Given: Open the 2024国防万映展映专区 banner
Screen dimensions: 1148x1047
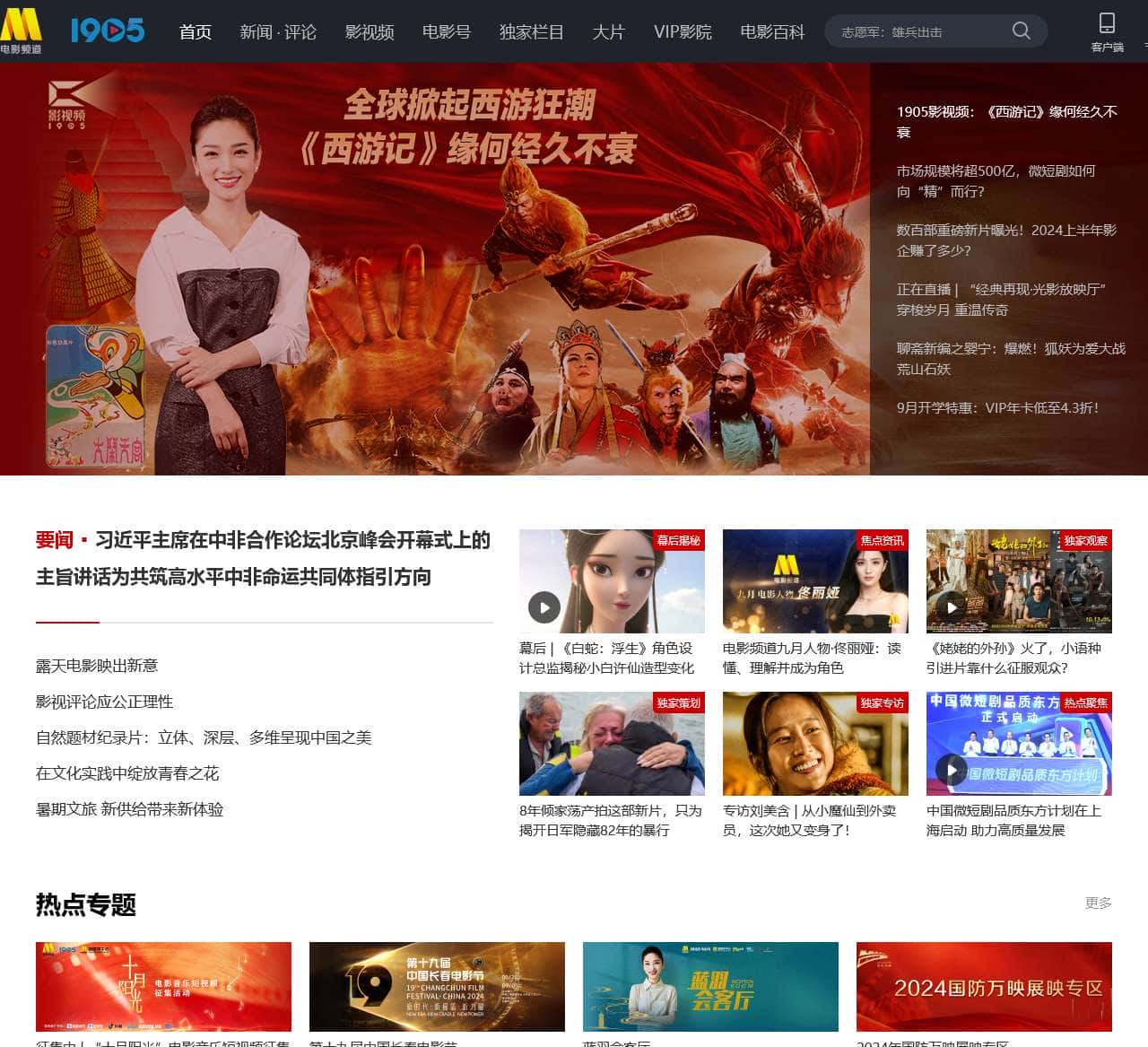Looking at the screenshot, I should tap(984, 987).
